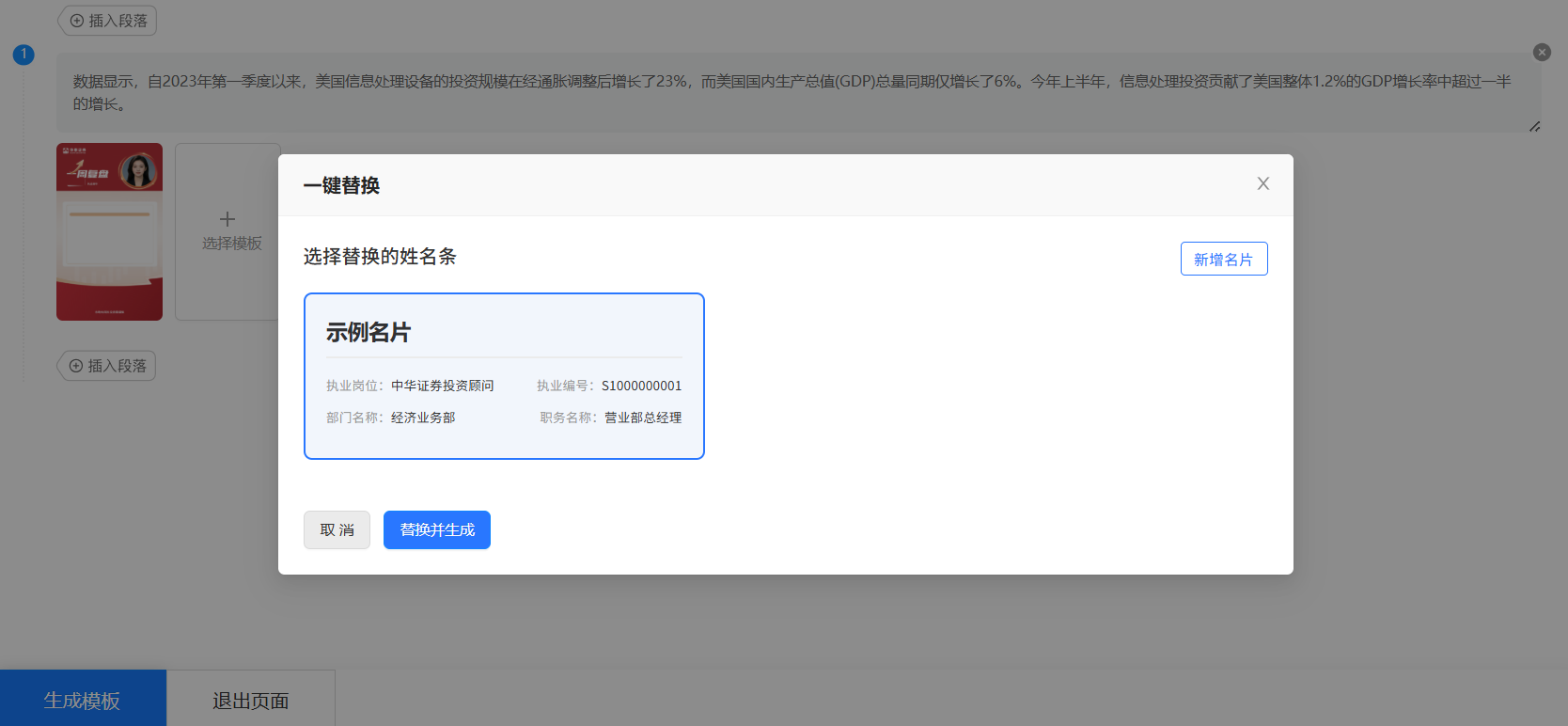Screen dimensions: 1568x726
Task: Open the red template thumbnail body
Action: tap(109, 245)
